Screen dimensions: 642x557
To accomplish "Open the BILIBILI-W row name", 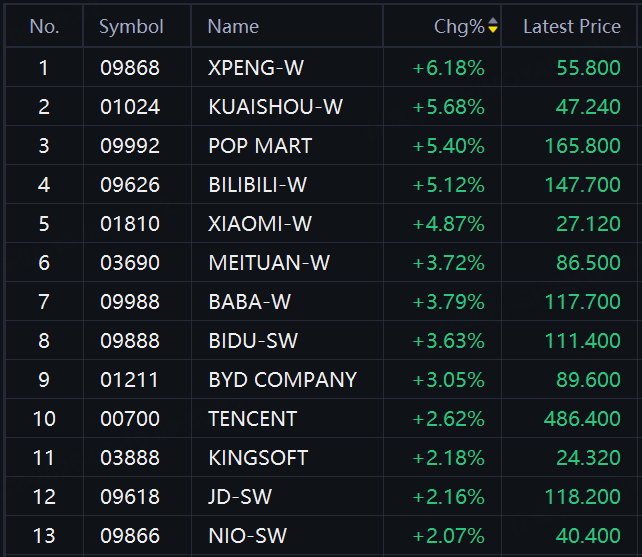I will pyautogui.click(x=257, y=185).
